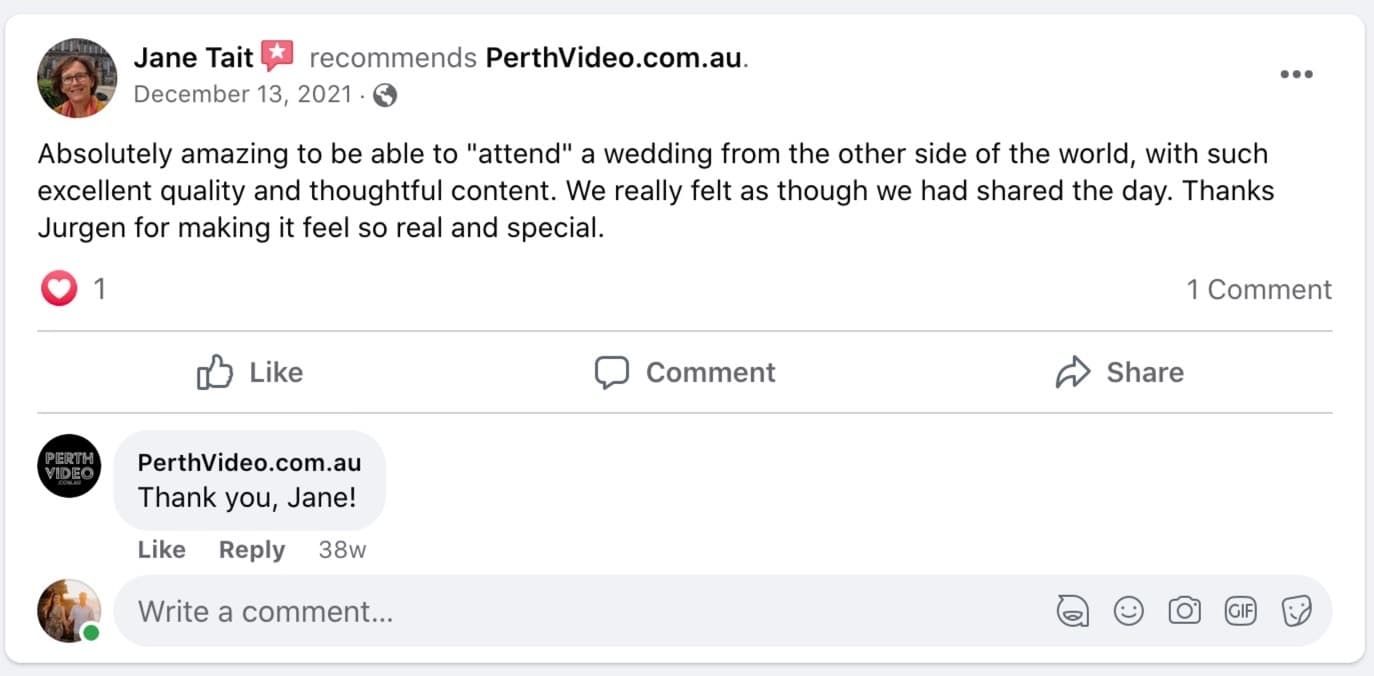This screenshot has width=1374, height=676.
Task: Click the public globe privacy icon
Action: [x=385, y=95]
